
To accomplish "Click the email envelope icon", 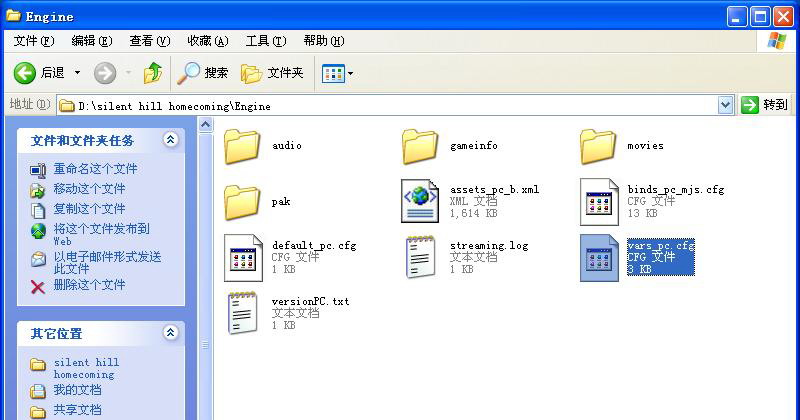I will [x=38, y=259].
